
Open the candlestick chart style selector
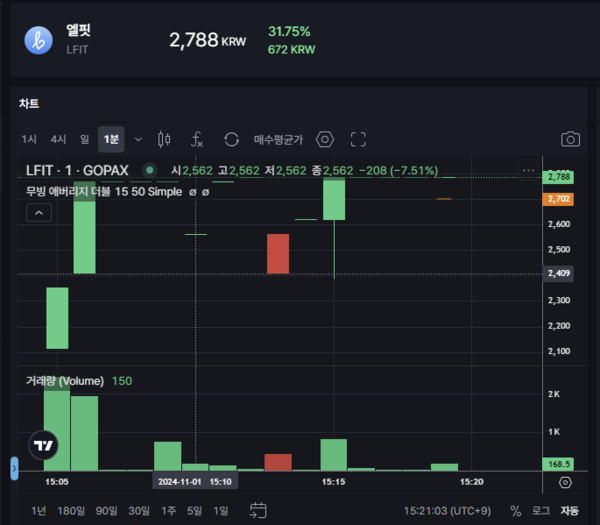point(165,140)
